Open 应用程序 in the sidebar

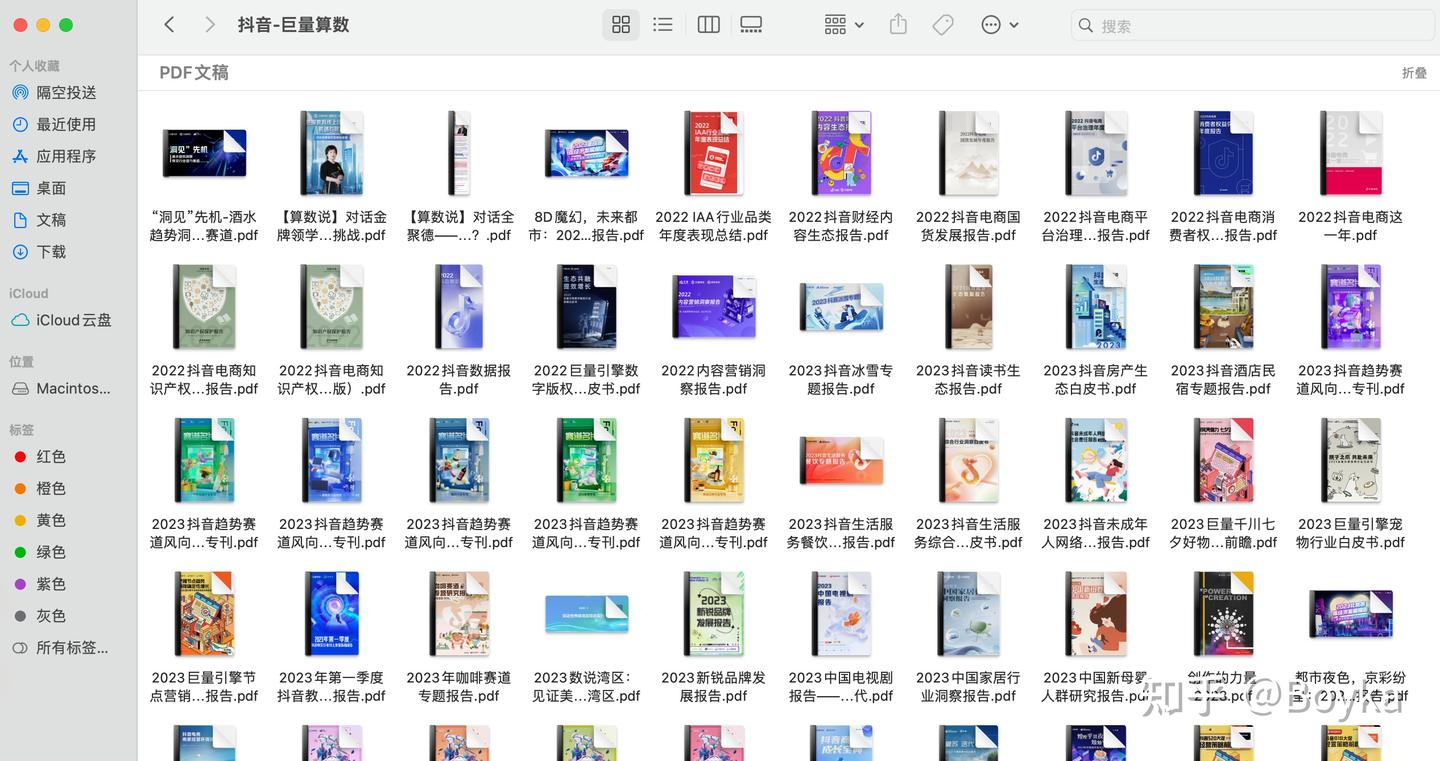tap(68, 156)
